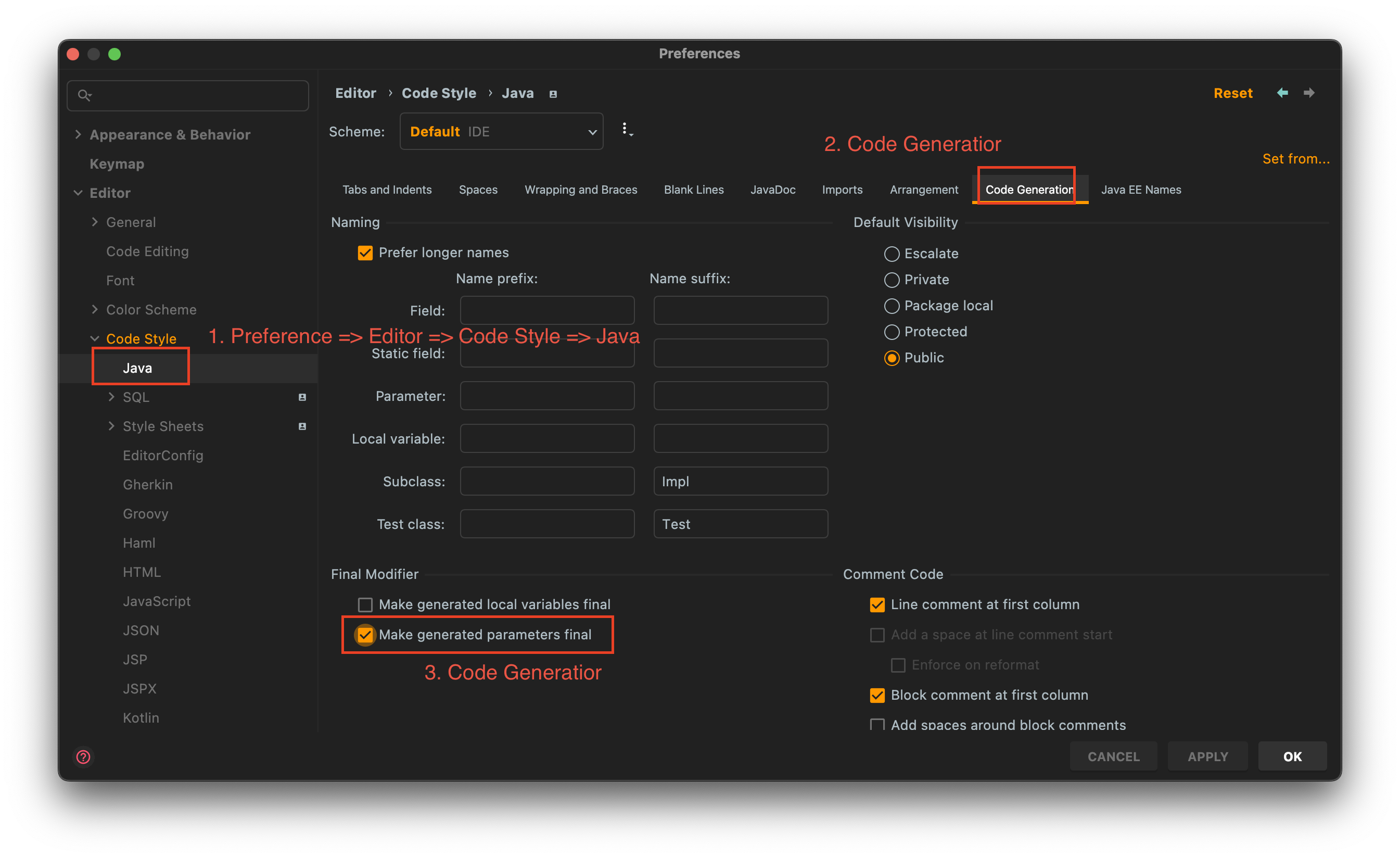Enable Make generated local variables final
This screenshot has width=1400, height=858.
point(365,604)
